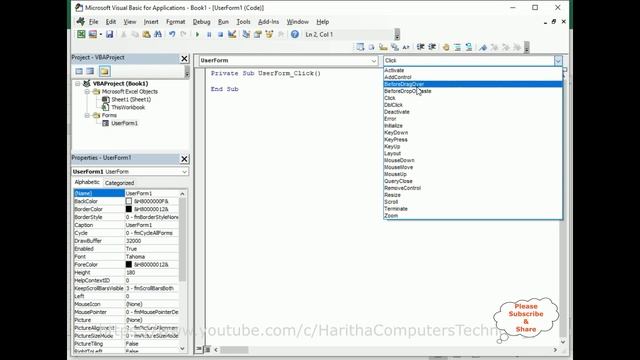Click the Complete Word icon
The width and height of the screenshot is (640, 360).
tap(406, 47)
